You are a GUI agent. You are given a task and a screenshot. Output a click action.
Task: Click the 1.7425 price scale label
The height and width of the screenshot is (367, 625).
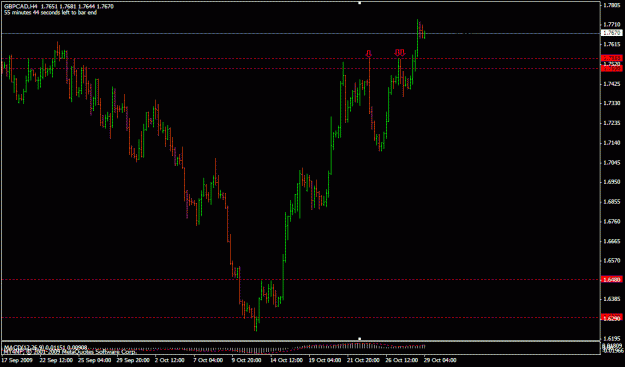tap(613, 84)
